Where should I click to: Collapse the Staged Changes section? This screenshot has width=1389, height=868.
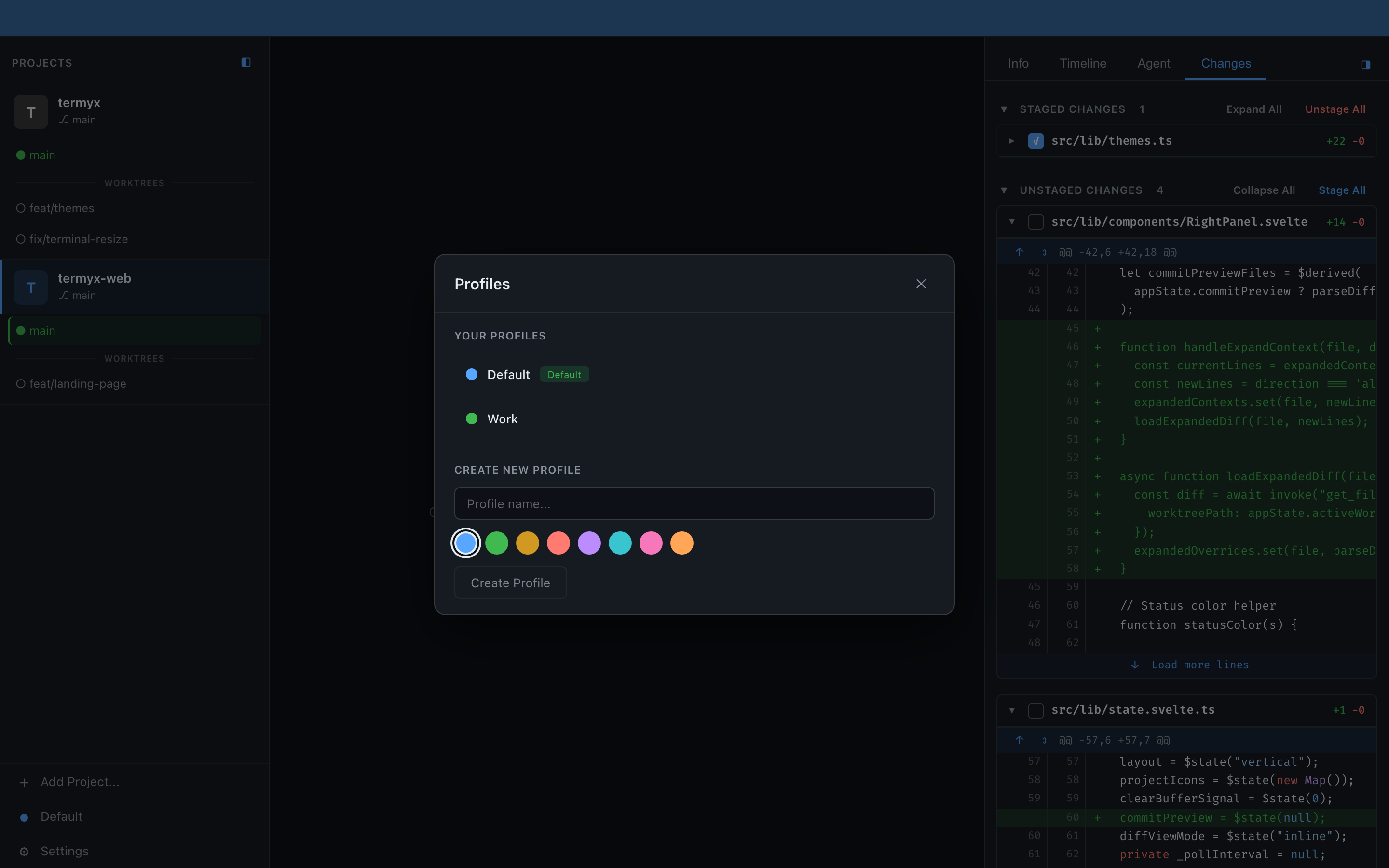click(1004, 109)
